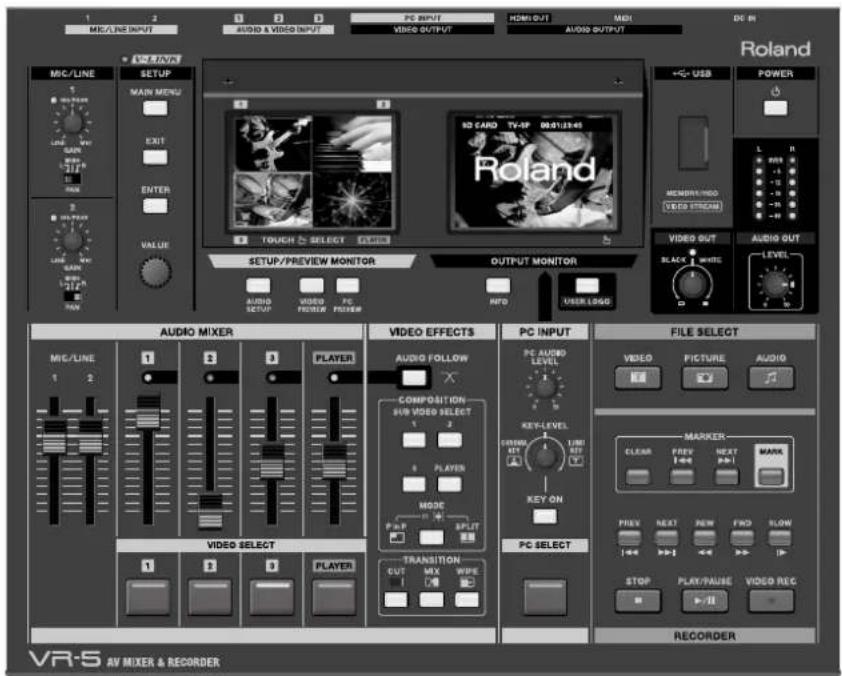Click the channel 2 audio mixer fader

click(210, 511)
